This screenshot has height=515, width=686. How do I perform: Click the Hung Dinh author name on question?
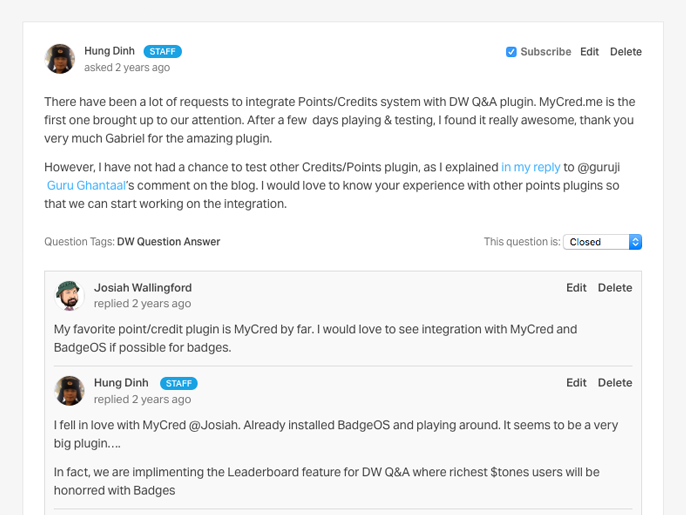tap(109, 51)
